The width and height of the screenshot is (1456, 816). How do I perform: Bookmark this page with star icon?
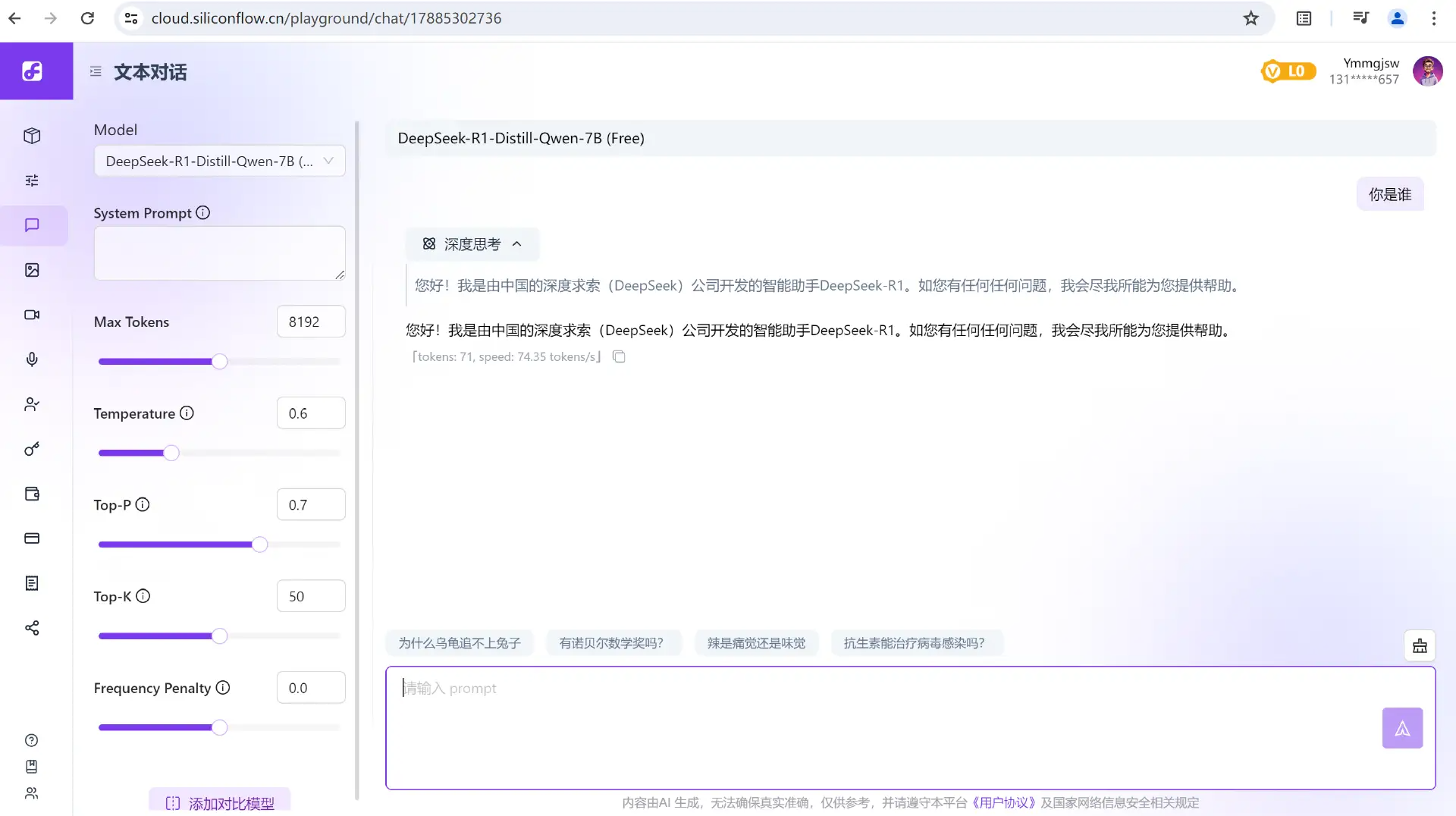click(1250, 18)
